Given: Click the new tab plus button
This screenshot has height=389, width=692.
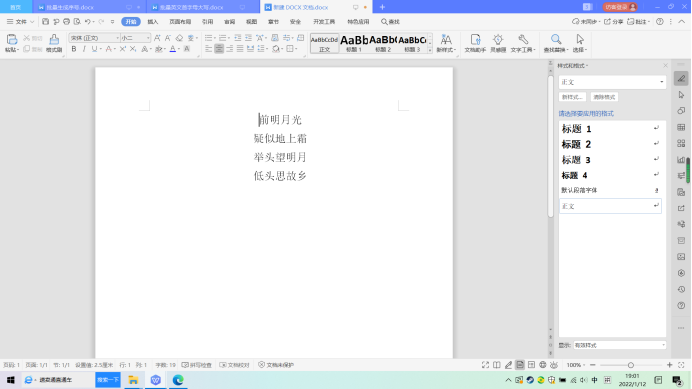Looking at the screenshot, I should (382, 7).
